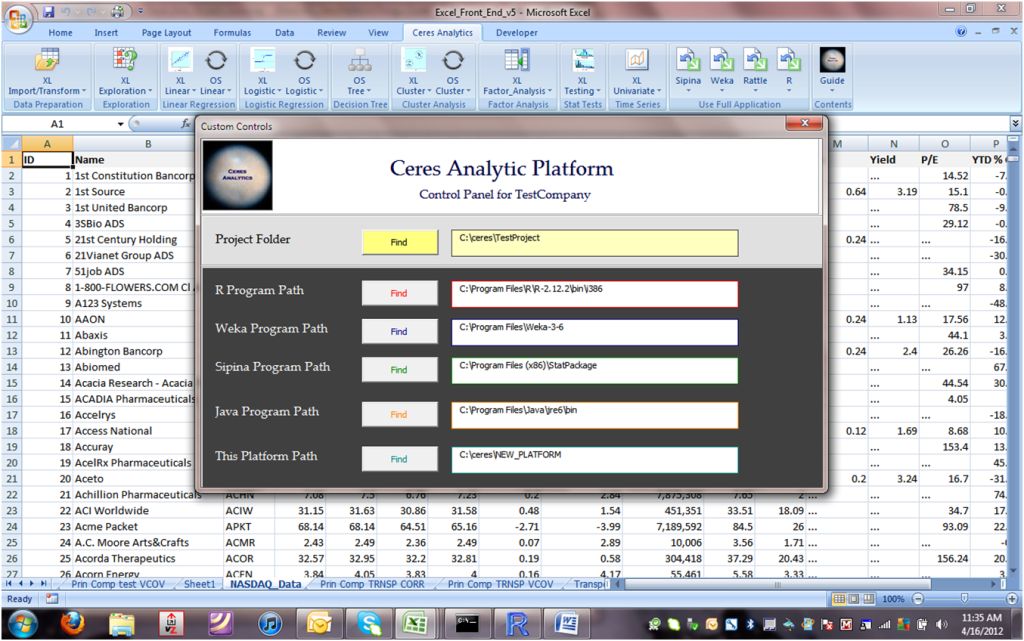The width and height of the screenshot is (1024, 641).
Task: Open the Page Layout ribbon tab
Action: pos(167,33)
